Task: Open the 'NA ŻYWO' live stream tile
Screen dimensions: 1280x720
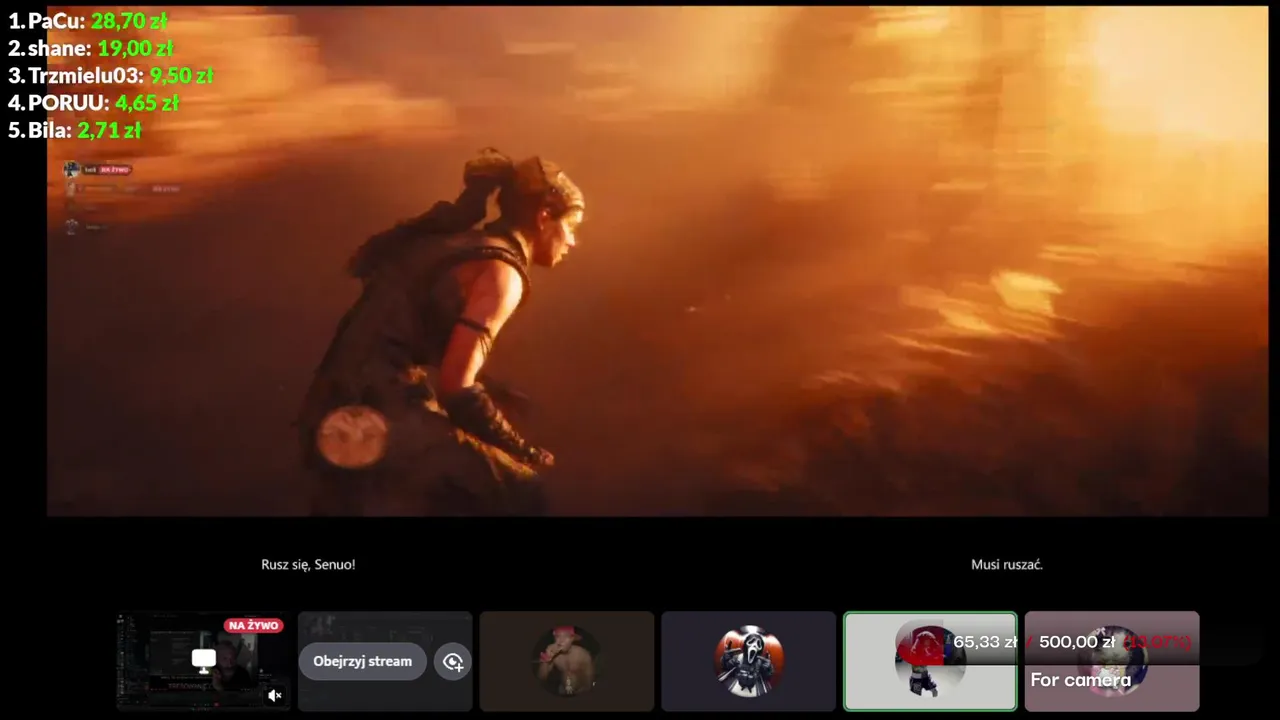Action: click(203, 661)
